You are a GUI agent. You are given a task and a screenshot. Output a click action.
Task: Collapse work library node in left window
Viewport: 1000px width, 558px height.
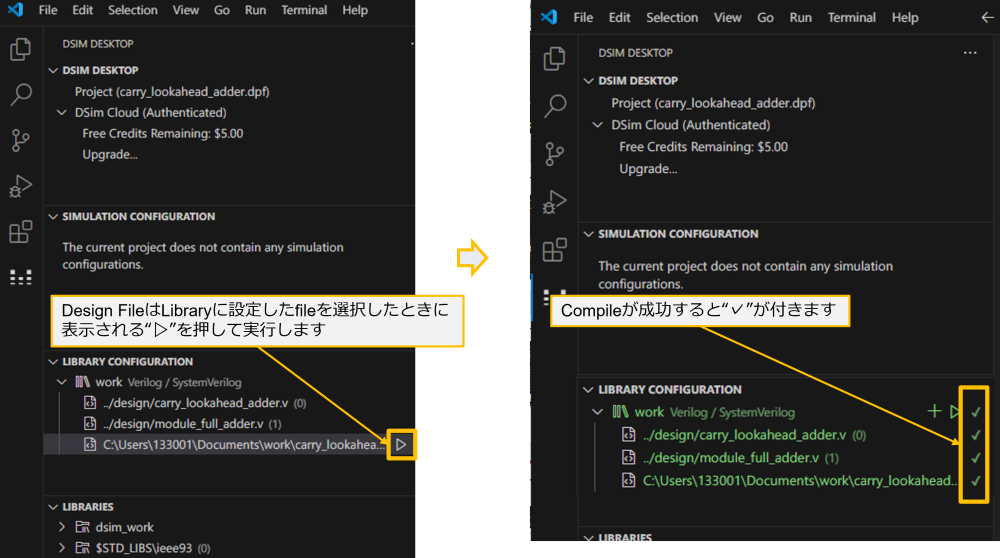62,382
